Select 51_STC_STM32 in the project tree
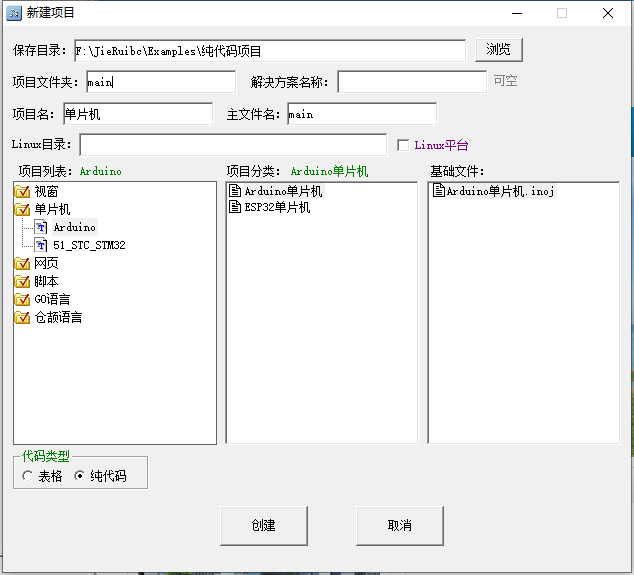Screen dimensions: 634x575 click(x=88, y=245)
